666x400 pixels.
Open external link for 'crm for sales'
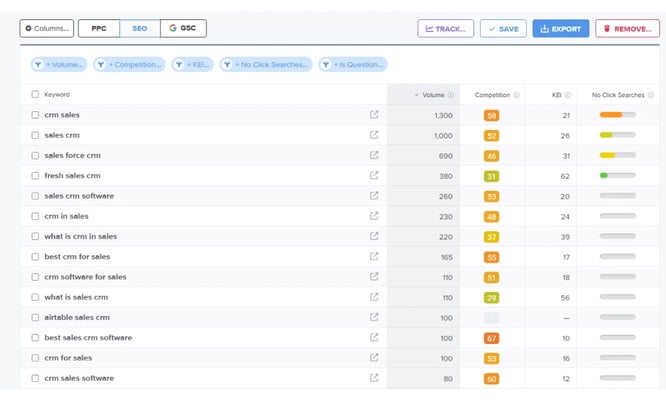[374, 358]
